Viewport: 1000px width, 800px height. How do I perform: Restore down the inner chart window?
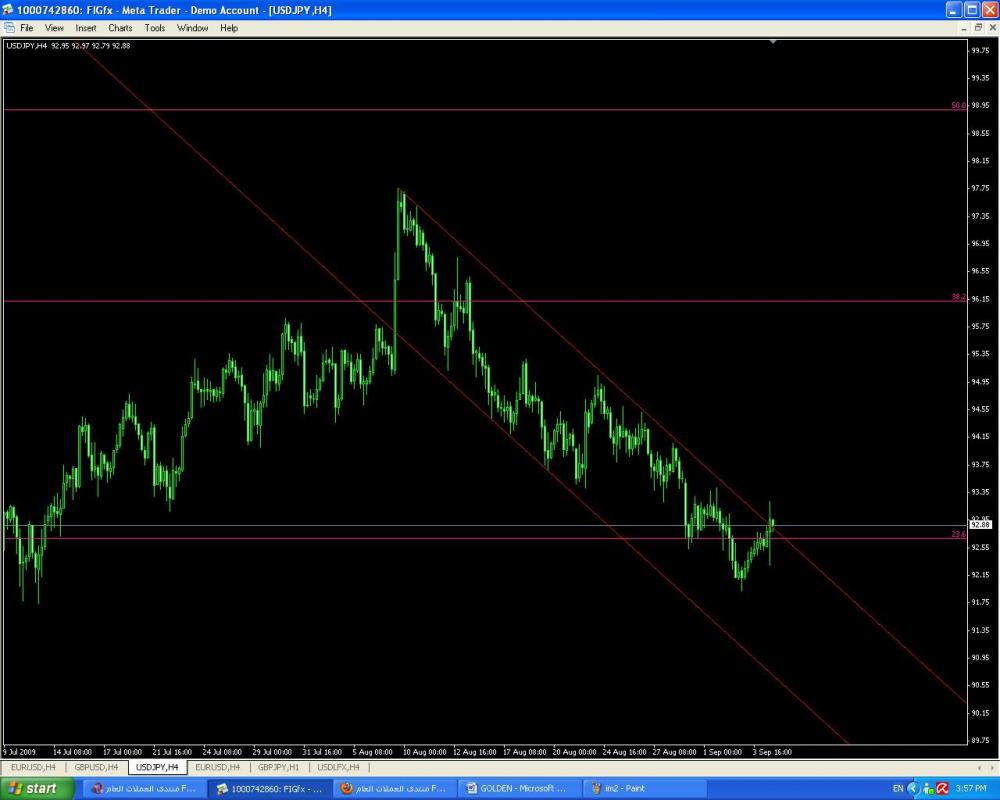(x=978, y=28)
